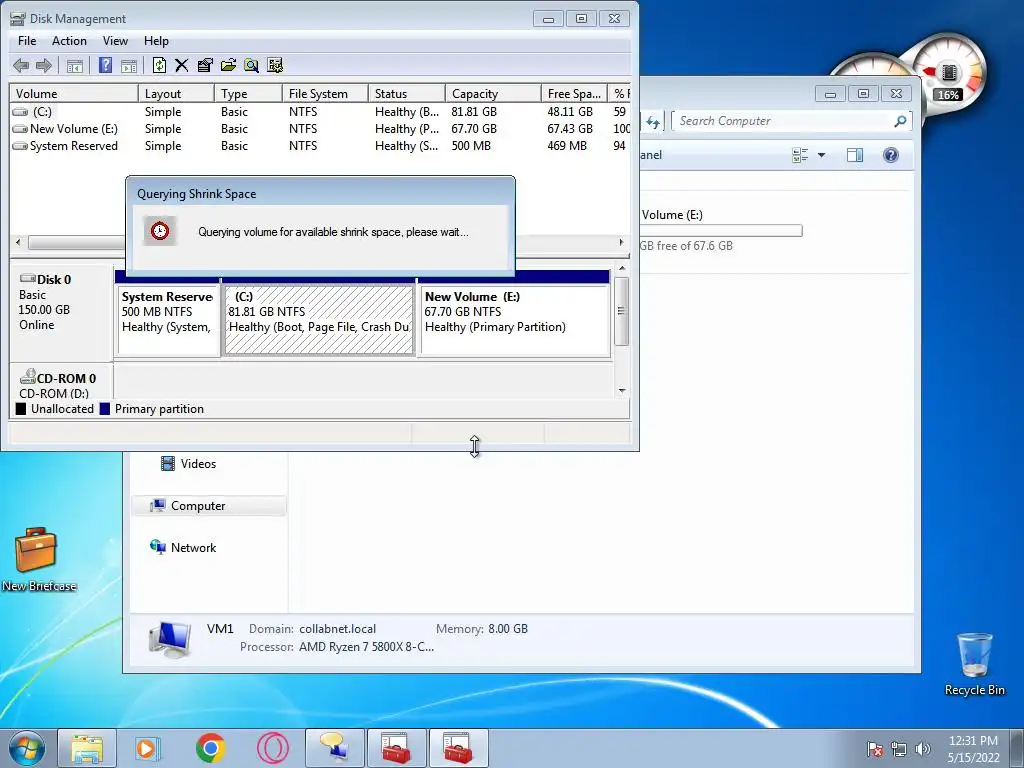Click the second red toolbox taskbar icon
The height and width of the screenshot is (768, 1024).
point(458,748)
